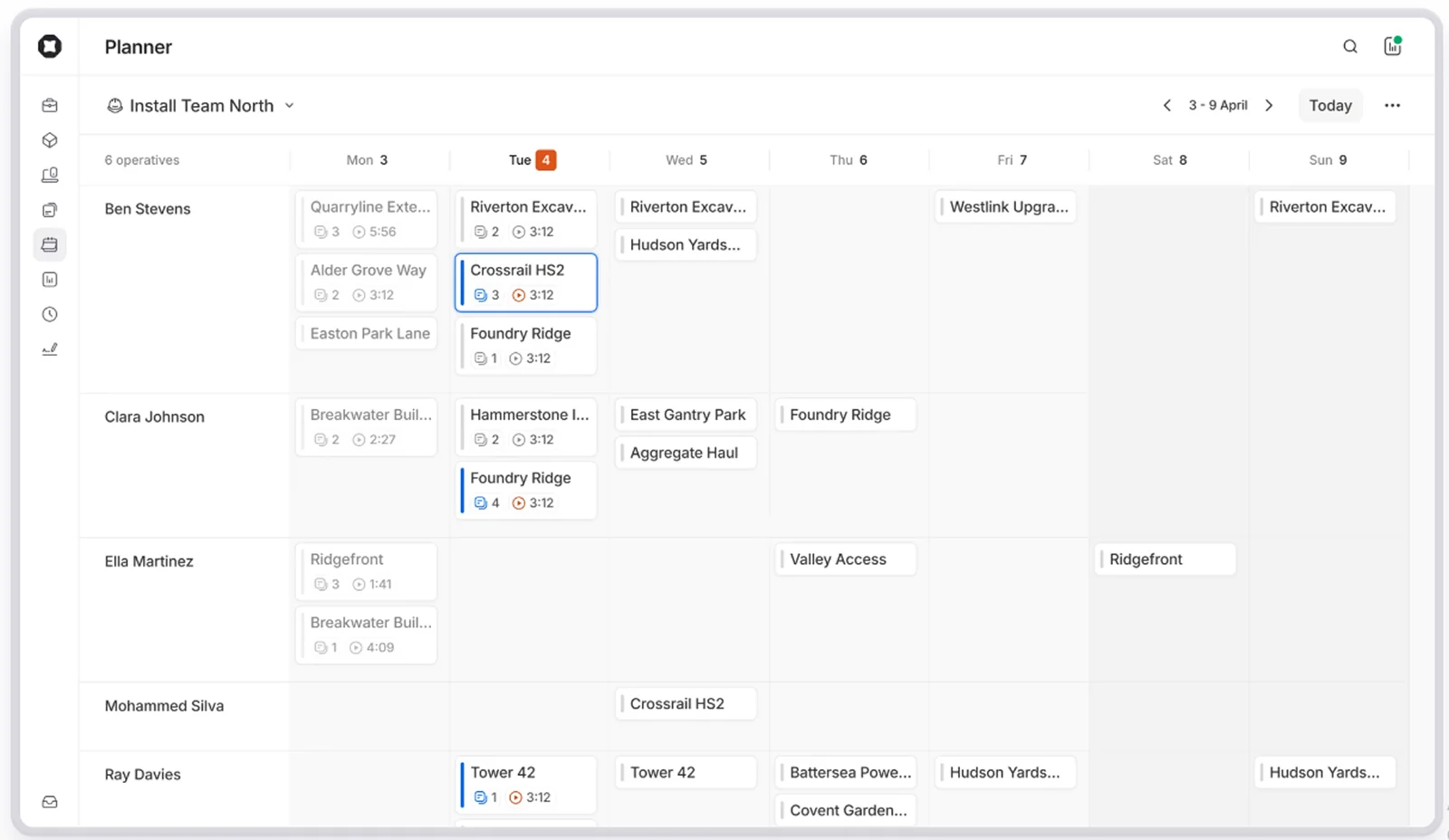
Task: Select the Time tracking clock icon
Action: (50, 314)
